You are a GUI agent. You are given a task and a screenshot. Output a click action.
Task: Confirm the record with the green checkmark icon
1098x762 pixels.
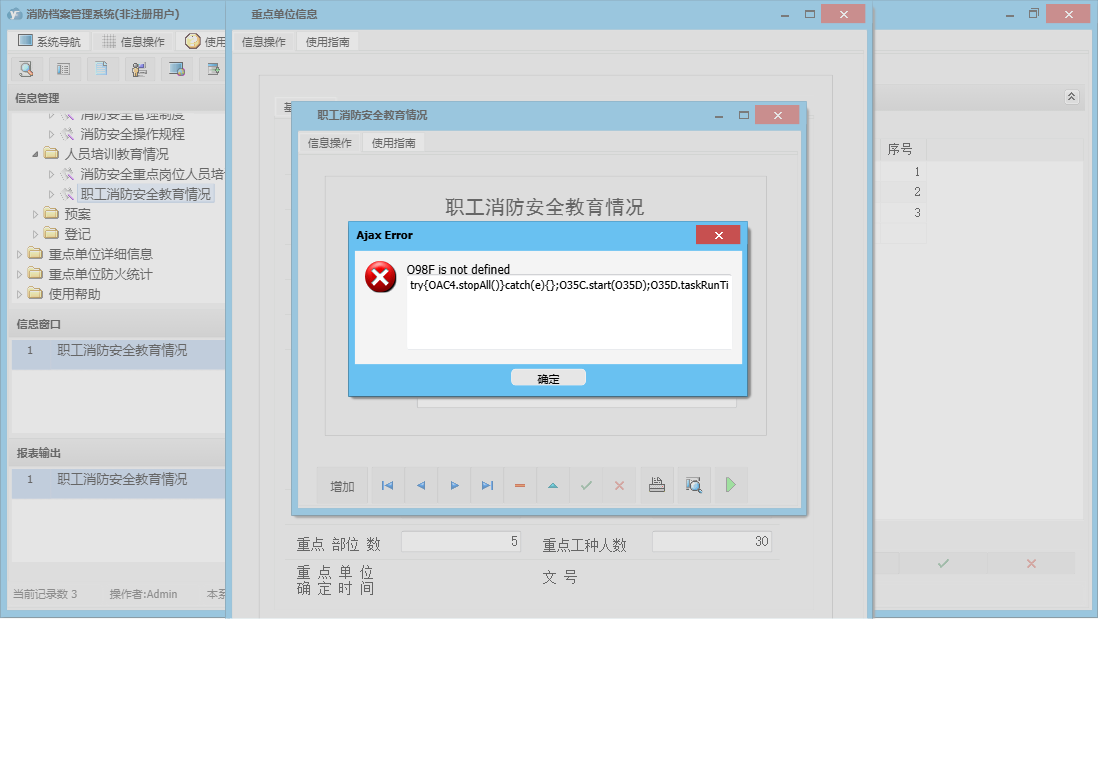tap(586, 485)
